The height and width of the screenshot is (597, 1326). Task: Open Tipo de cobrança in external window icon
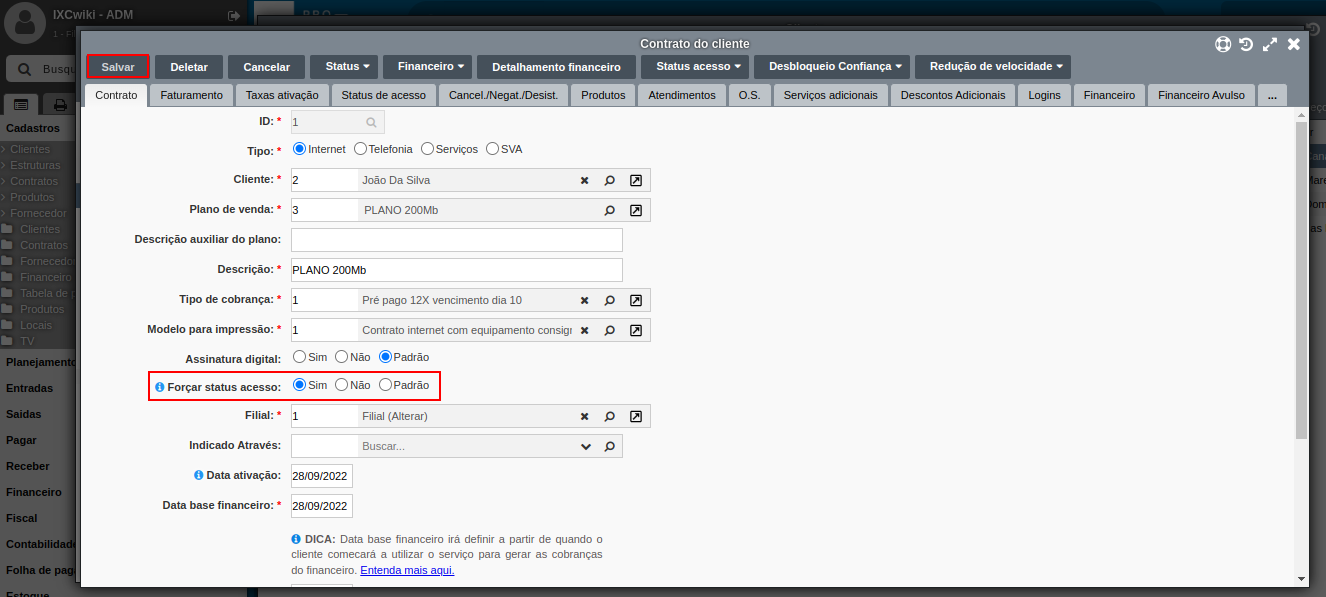635,299
